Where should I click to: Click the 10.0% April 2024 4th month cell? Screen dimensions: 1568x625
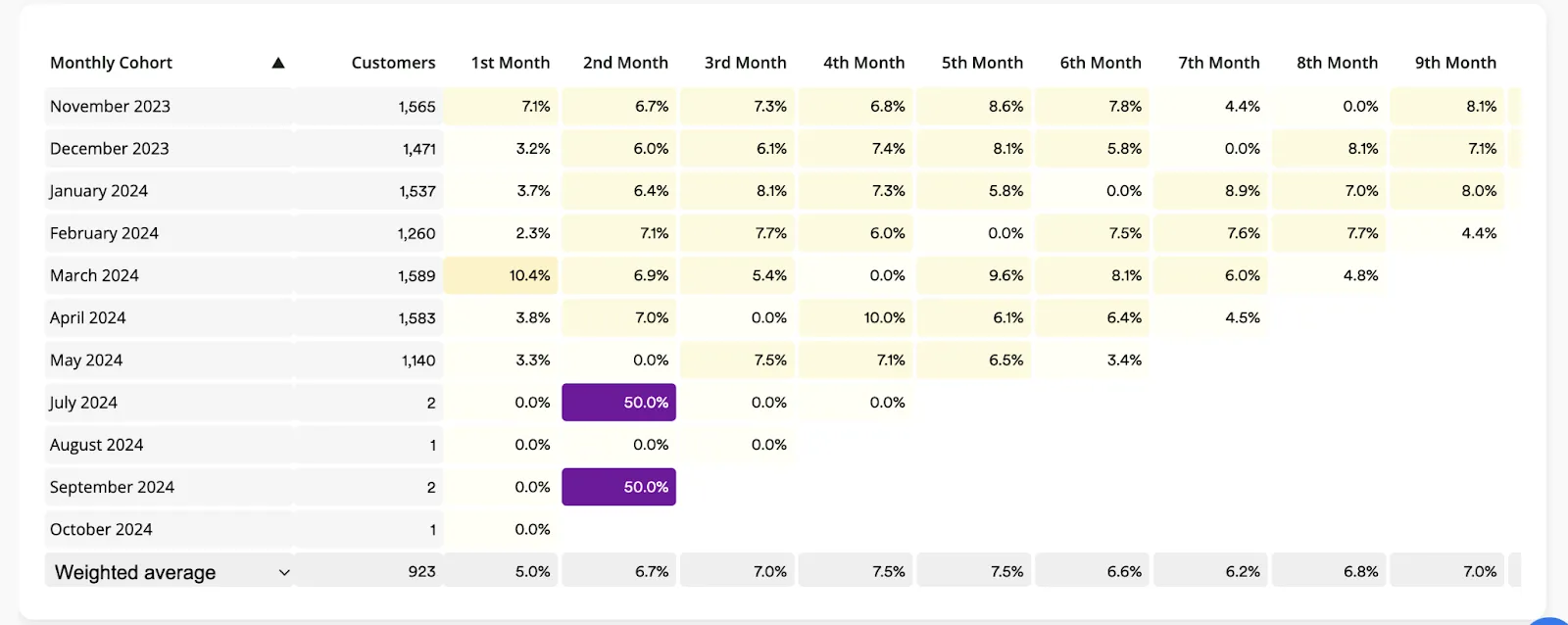856,317
